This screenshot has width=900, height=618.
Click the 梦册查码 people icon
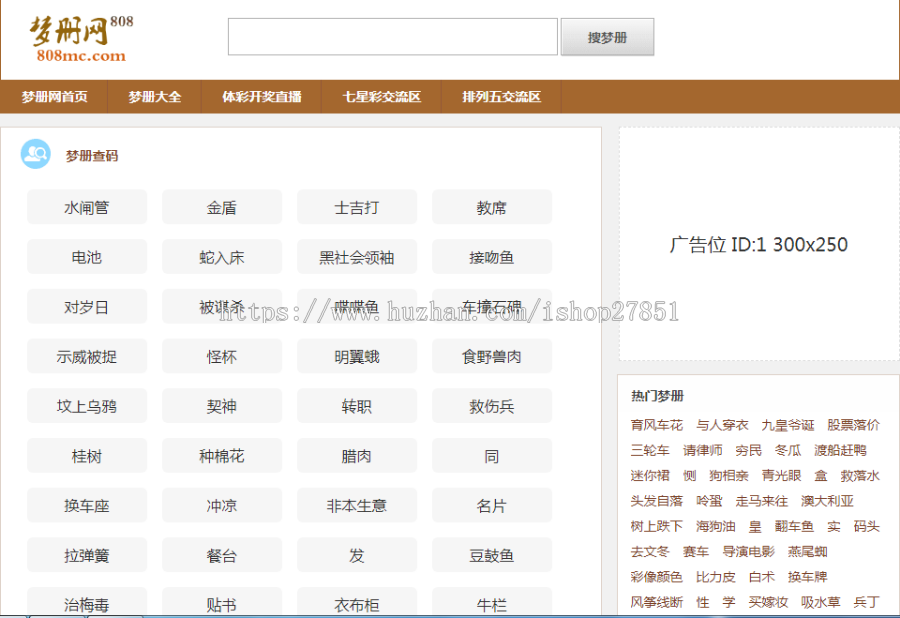coord(37,154)
